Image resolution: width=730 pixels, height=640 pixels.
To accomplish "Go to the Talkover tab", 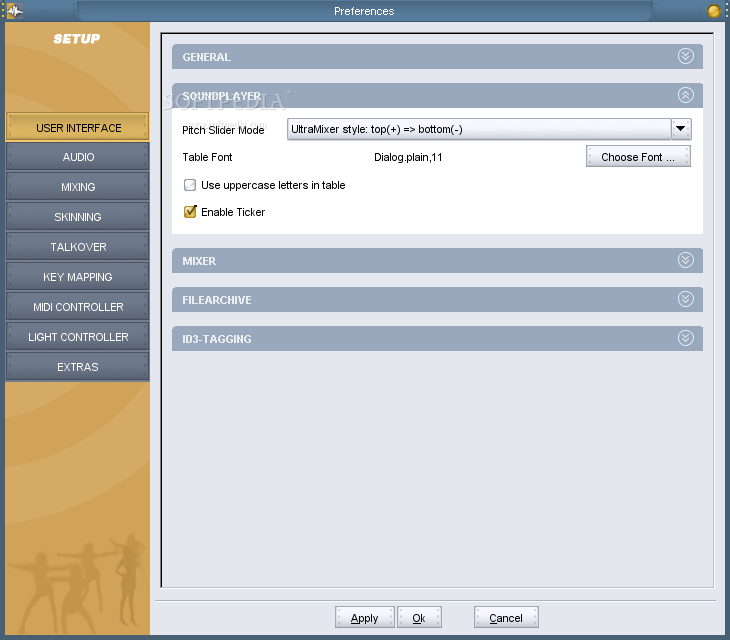I will pos(77,247).
